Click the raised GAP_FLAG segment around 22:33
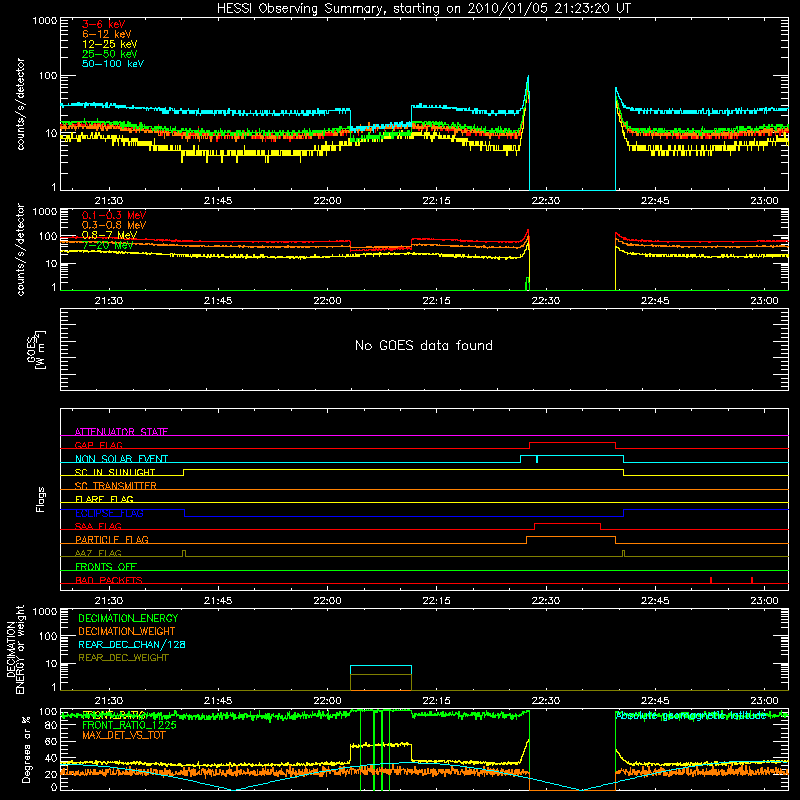Screen dimensions: 800x800 [572, 443]
